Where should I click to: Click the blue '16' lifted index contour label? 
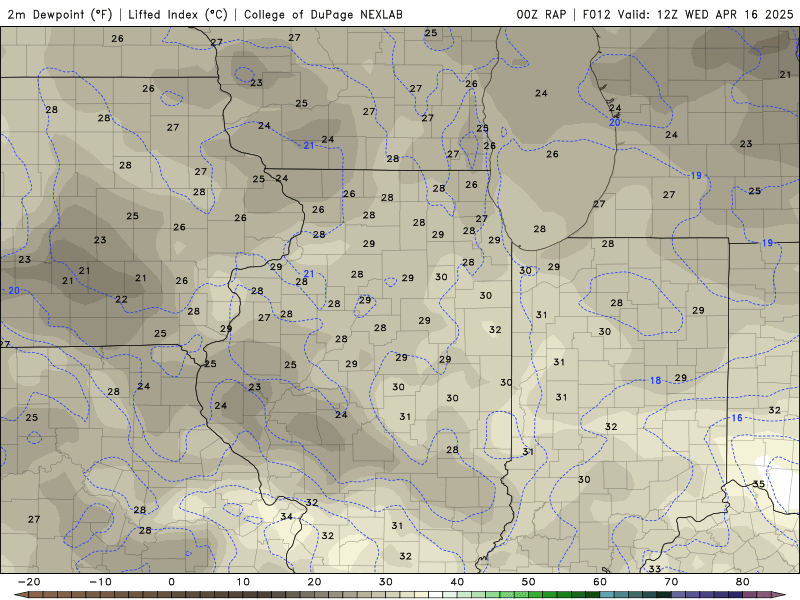tap(737, 418)
